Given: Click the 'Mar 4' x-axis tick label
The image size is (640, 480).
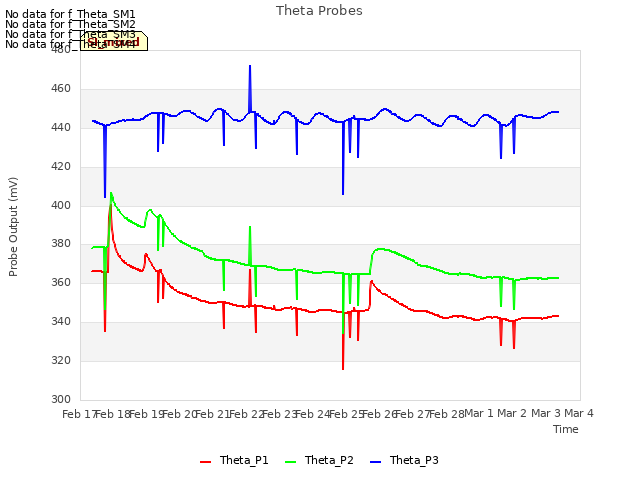Looking at the screenshot, I should click(x=579, y=413).
